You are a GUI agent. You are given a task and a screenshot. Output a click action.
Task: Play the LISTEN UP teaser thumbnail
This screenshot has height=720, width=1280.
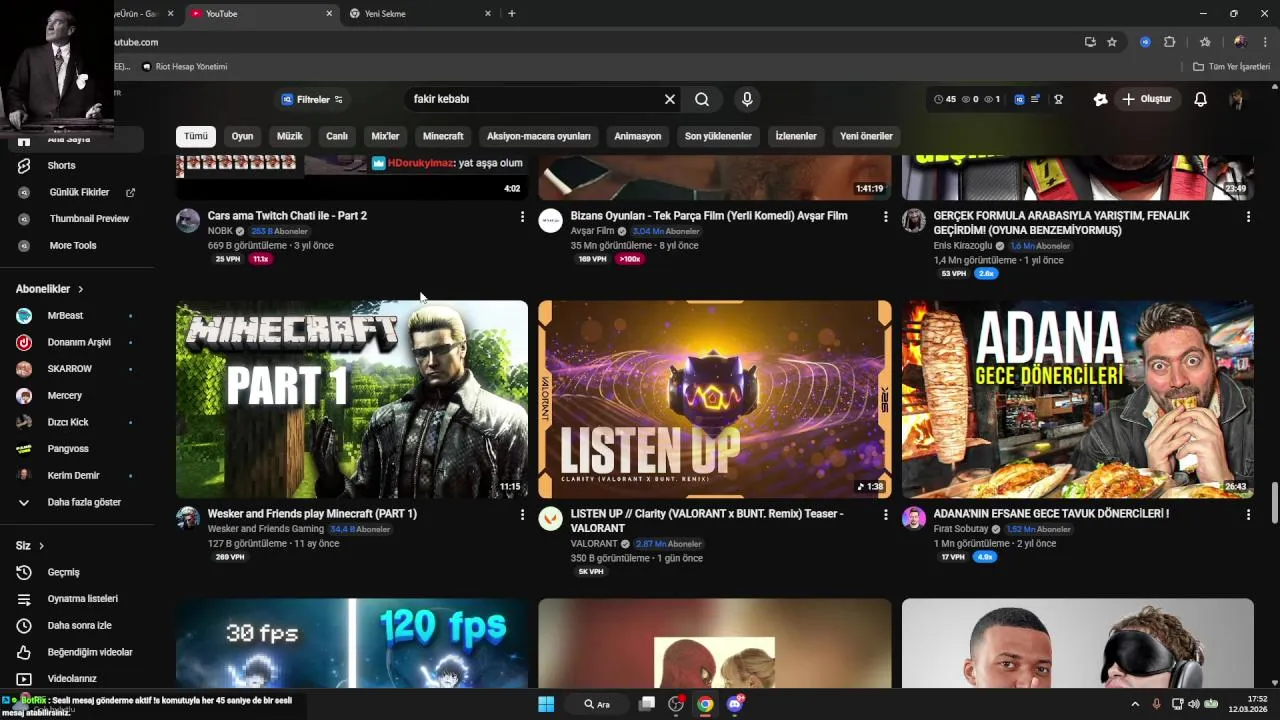click(x=715, y=399)
